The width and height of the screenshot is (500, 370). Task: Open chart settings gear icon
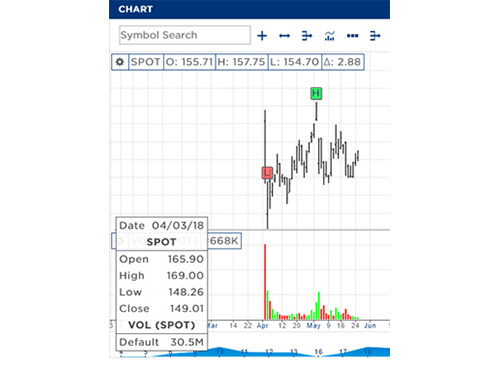(120, 62)
